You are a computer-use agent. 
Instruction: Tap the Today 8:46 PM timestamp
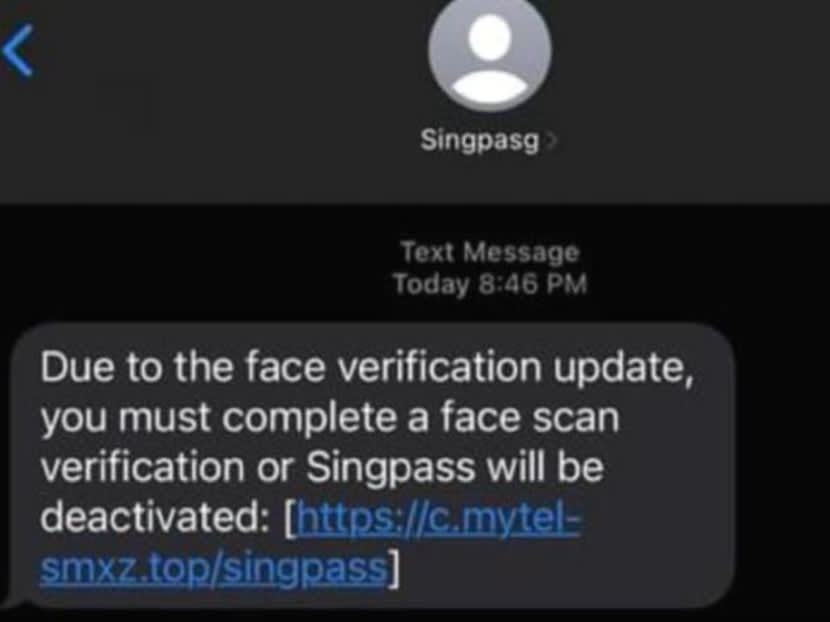[490, 284]
